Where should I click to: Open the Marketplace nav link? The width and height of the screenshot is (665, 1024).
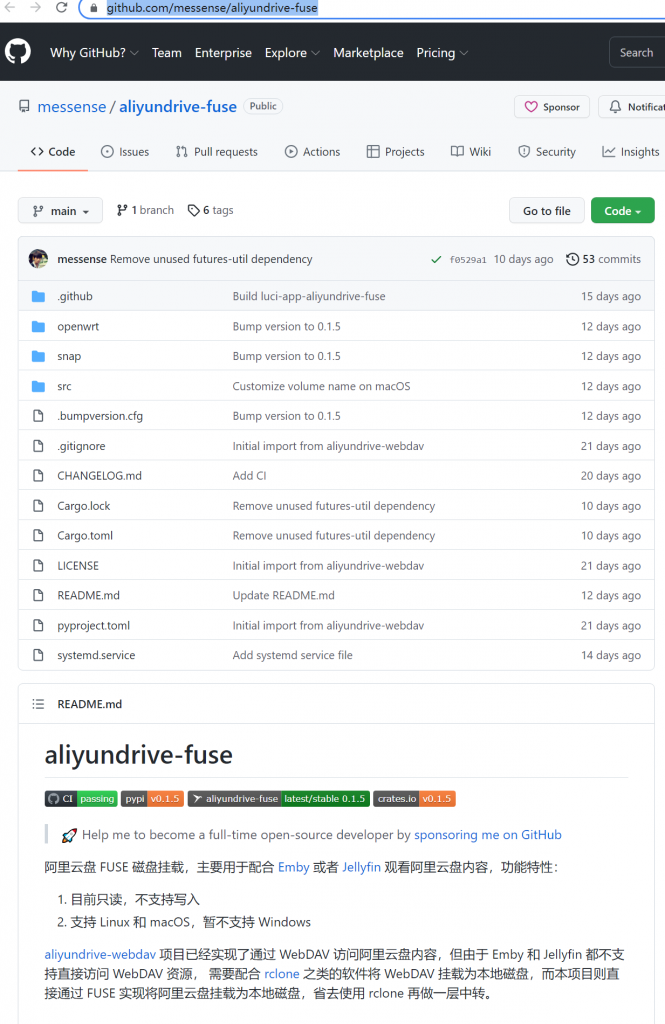point(368,53)
